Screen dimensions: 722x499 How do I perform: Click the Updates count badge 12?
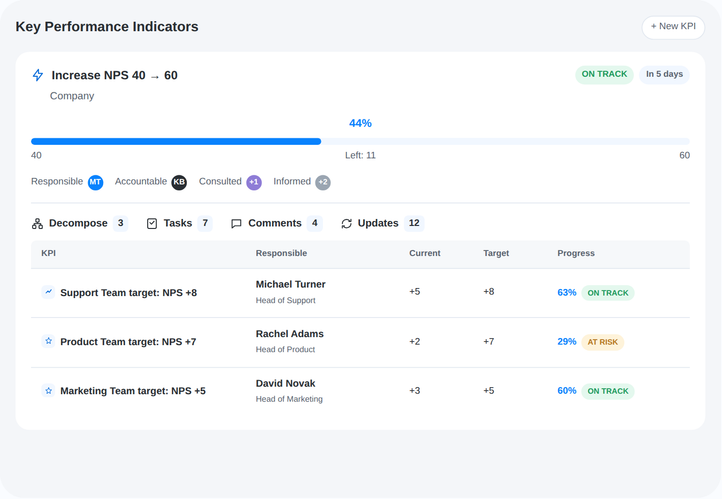[x=414, y=223]
